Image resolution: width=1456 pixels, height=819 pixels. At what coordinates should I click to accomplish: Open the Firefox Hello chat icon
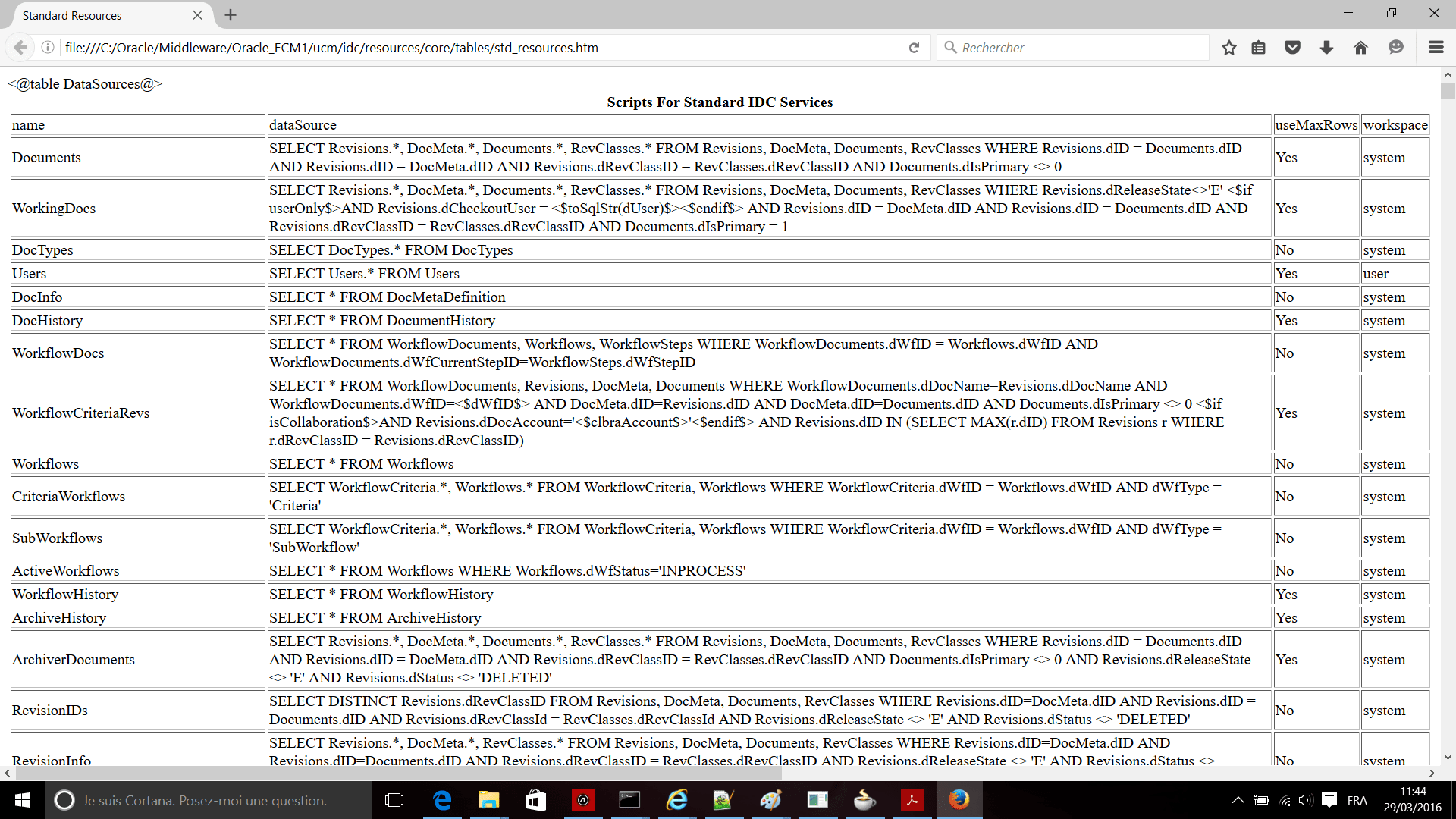point(1396,48)
